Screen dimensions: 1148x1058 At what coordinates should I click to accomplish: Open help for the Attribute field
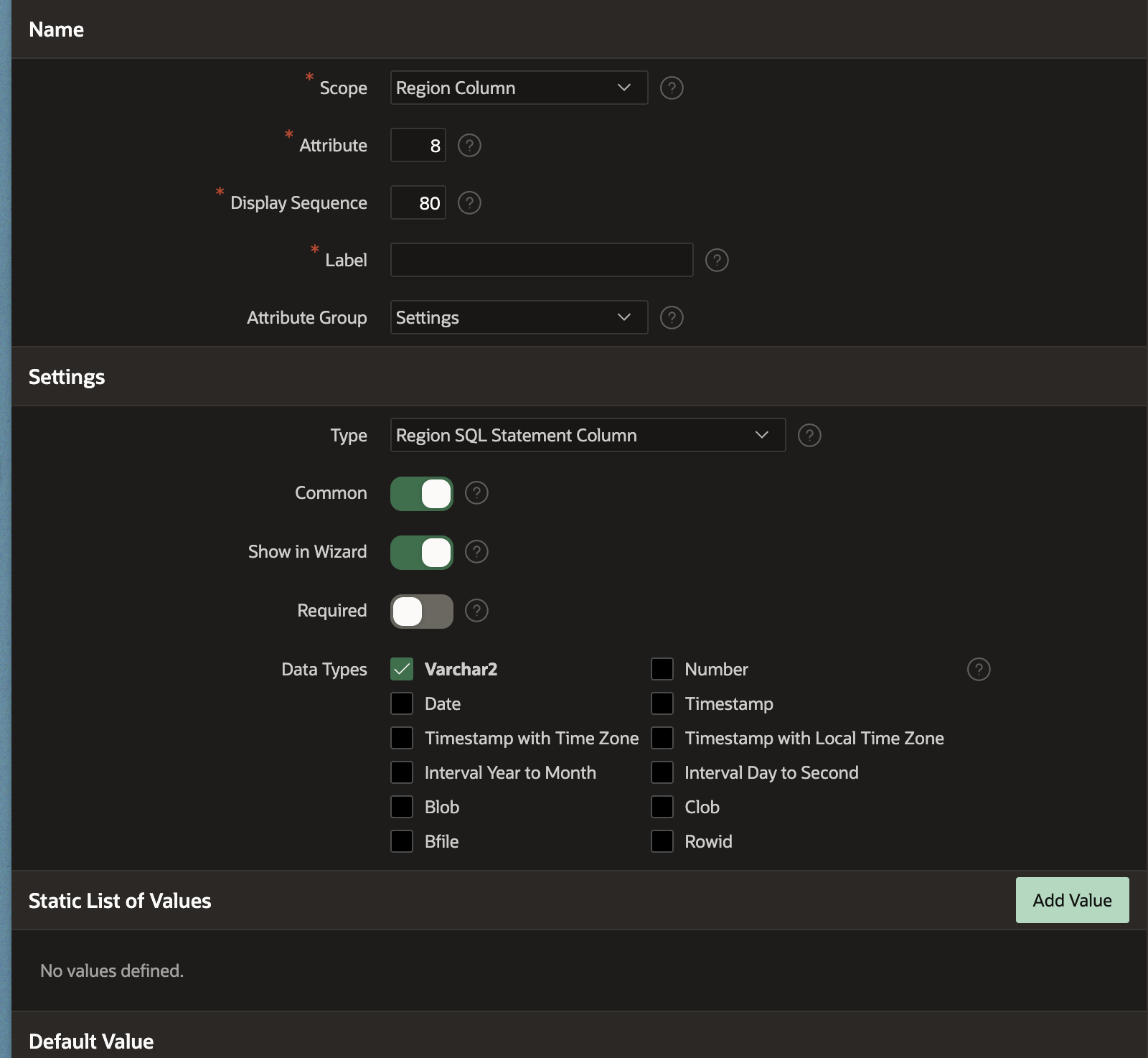[469, 145]
